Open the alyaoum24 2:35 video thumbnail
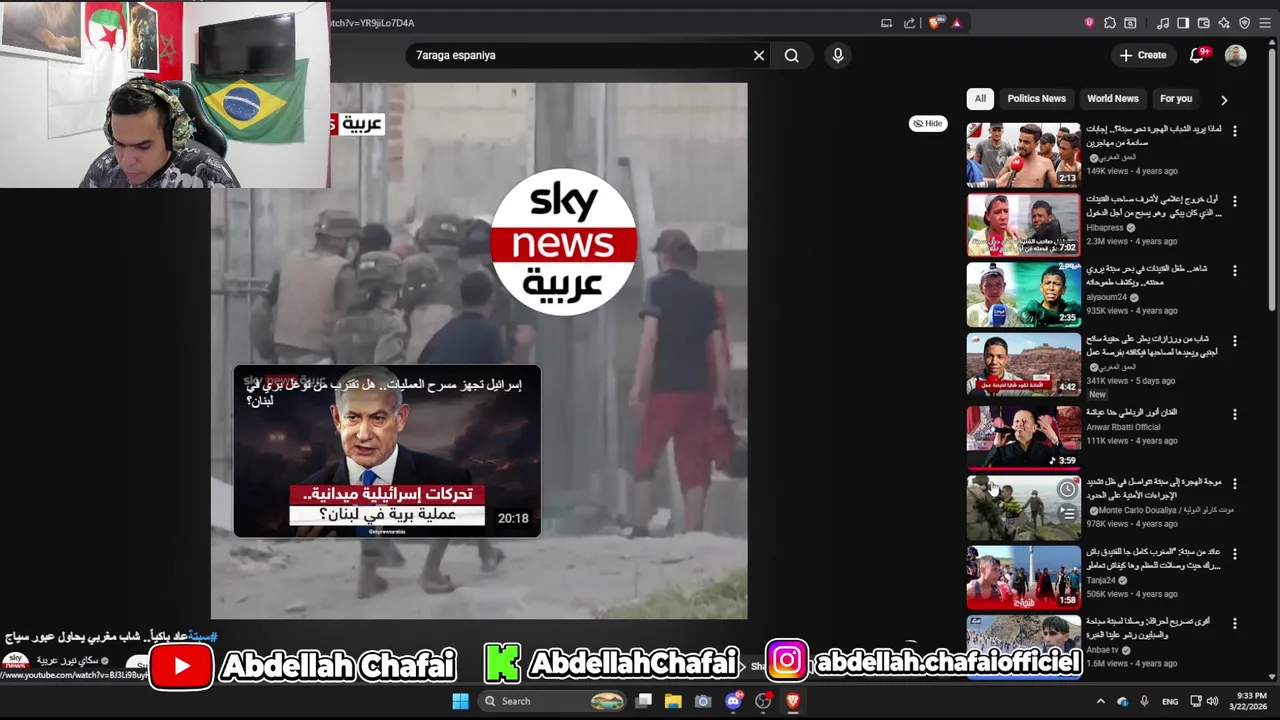 click(1023, 295)
